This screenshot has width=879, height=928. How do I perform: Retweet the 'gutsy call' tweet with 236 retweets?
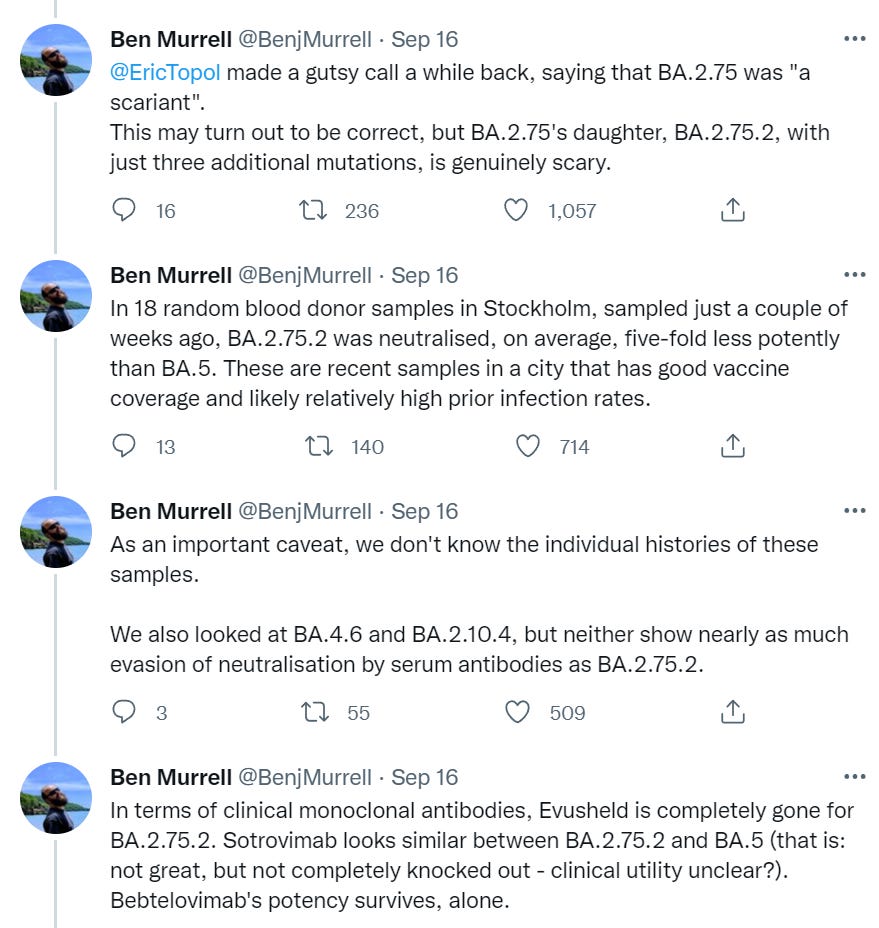point(313,210)
